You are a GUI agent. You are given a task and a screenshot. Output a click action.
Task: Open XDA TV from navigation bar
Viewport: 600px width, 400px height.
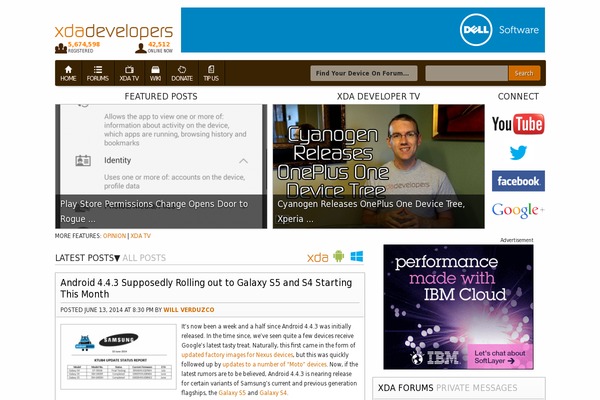128,73
